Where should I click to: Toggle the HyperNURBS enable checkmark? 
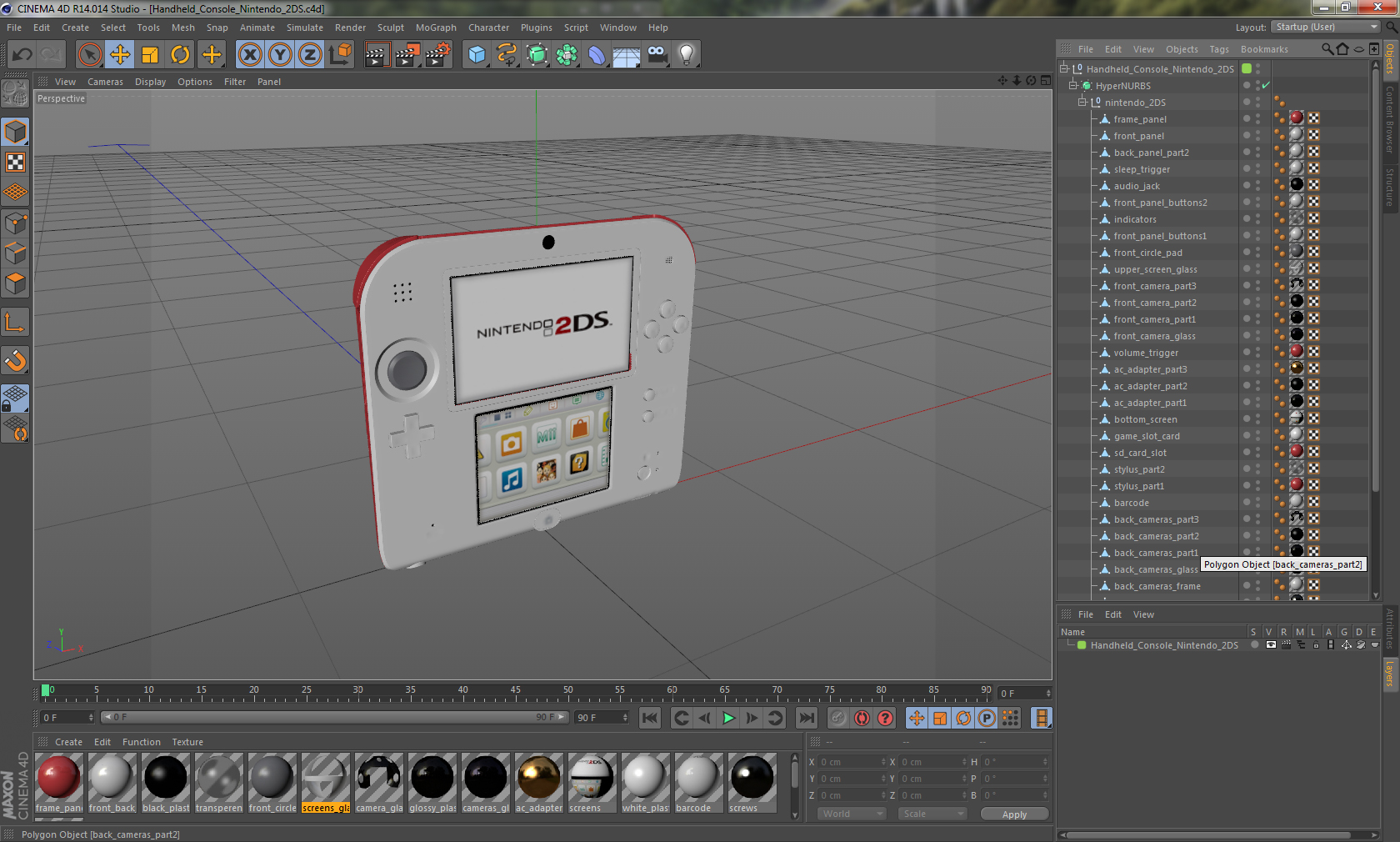[1266, 85]
